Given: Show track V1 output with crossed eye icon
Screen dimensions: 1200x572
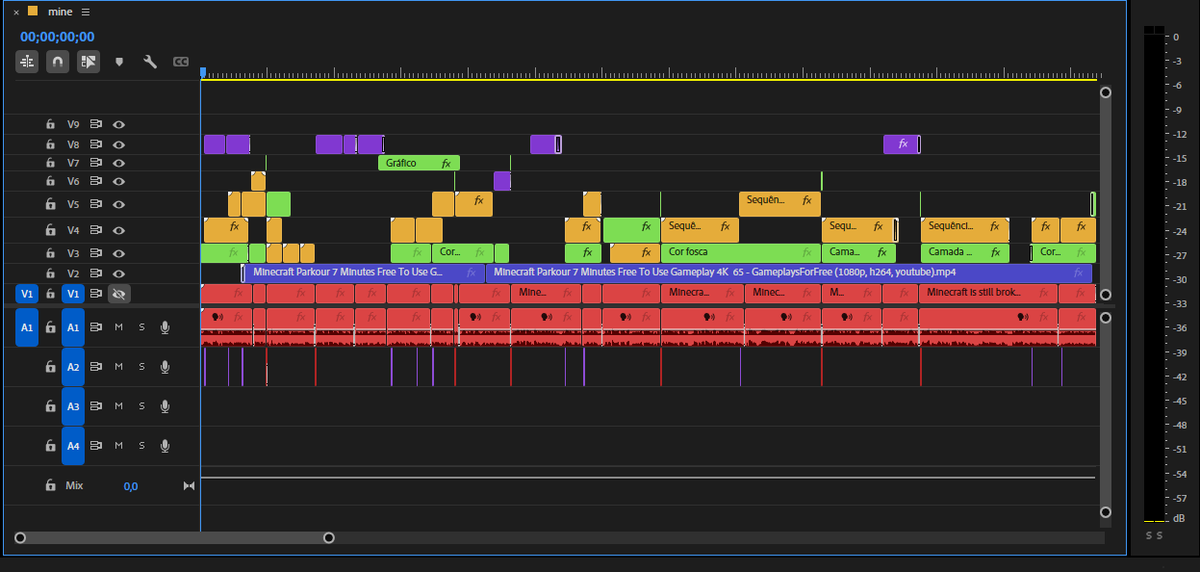Looking at the screenshot, I should [x=119, y=294].
